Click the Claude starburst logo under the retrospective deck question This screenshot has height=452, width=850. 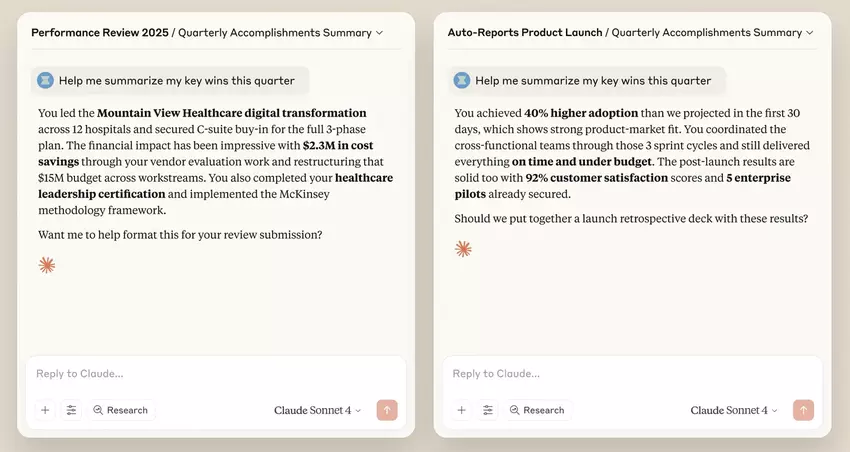coord(463,249)
